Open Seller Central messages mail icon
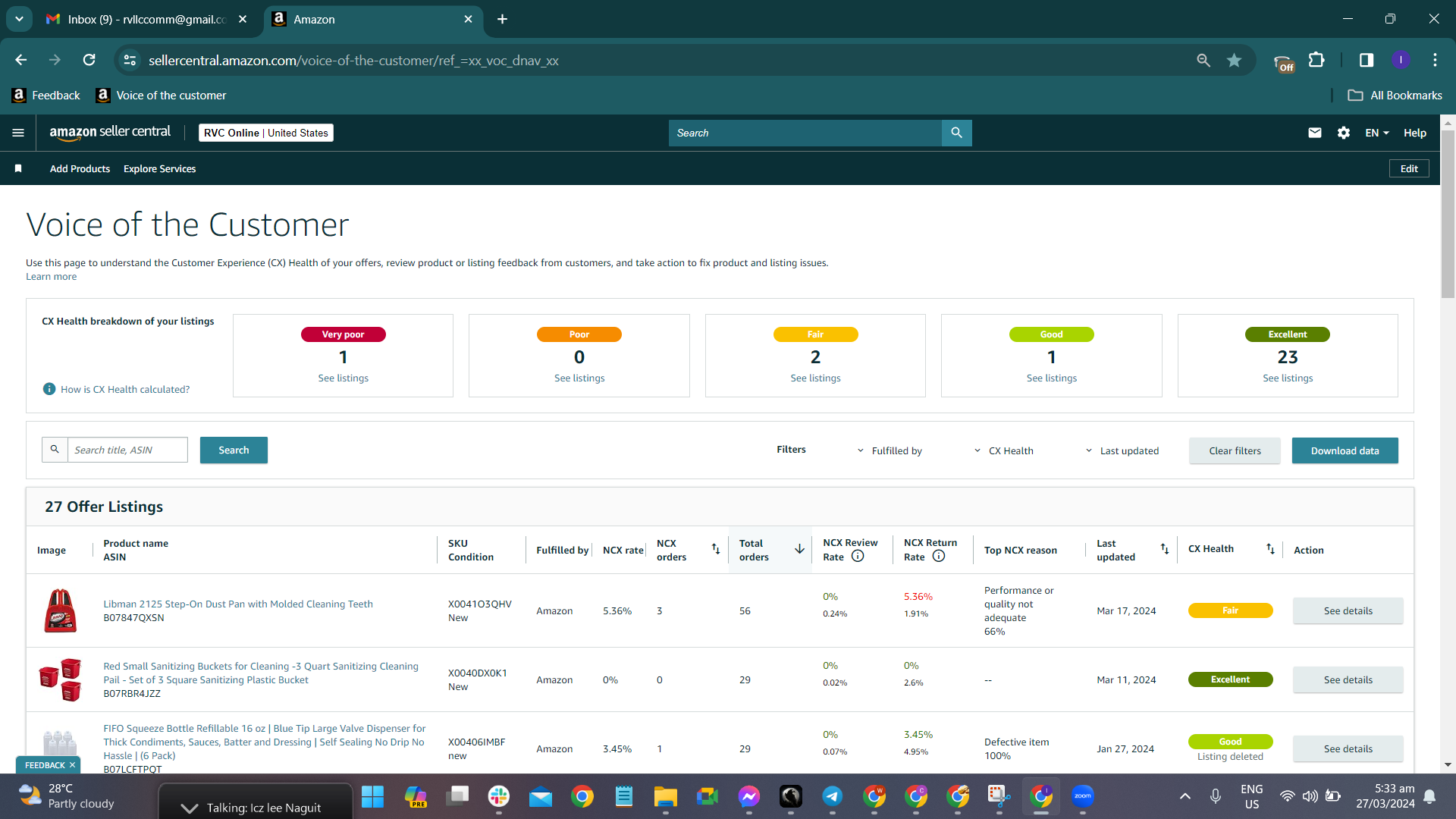Screen dimensions: 1456x819 (x=1315, y=133)
